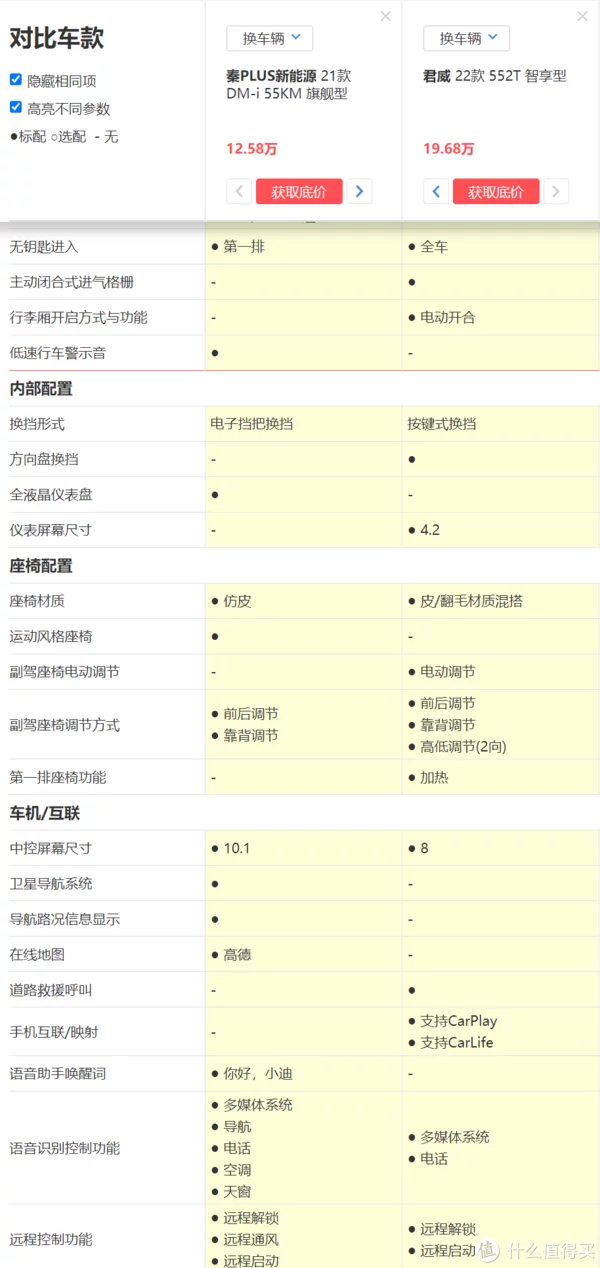Open 君威 22款 552T 智享型 title
Viewport: 600px width, 1268px height.
click(x=495, y=76)
